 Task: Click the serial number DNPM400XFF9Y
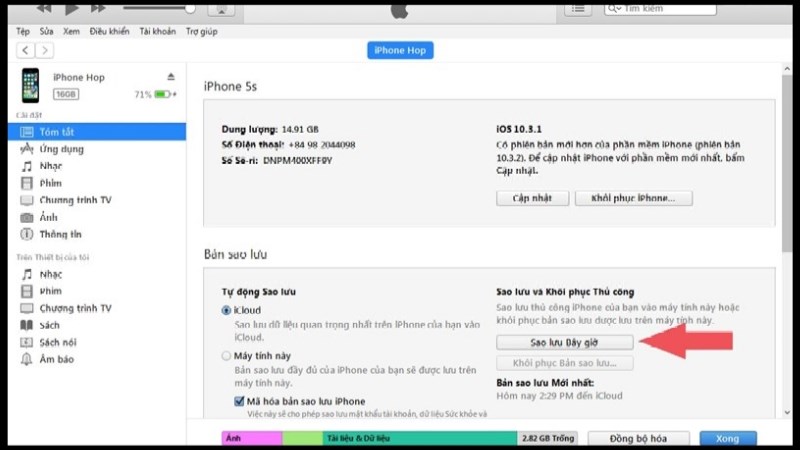pos(297,161)
